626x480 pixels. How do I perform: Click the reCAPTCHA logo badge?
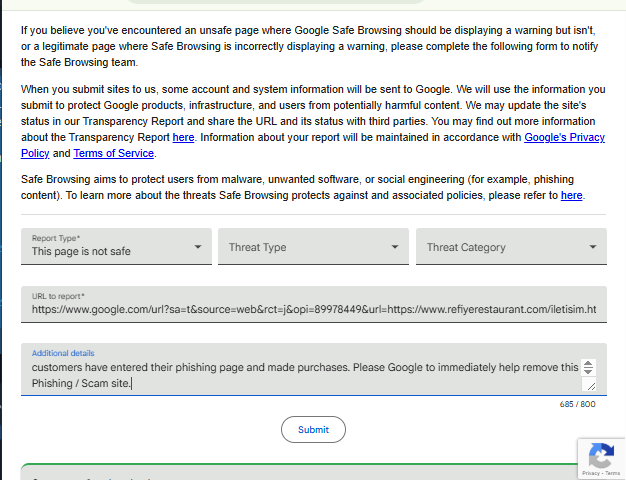(x=601, y=456)
